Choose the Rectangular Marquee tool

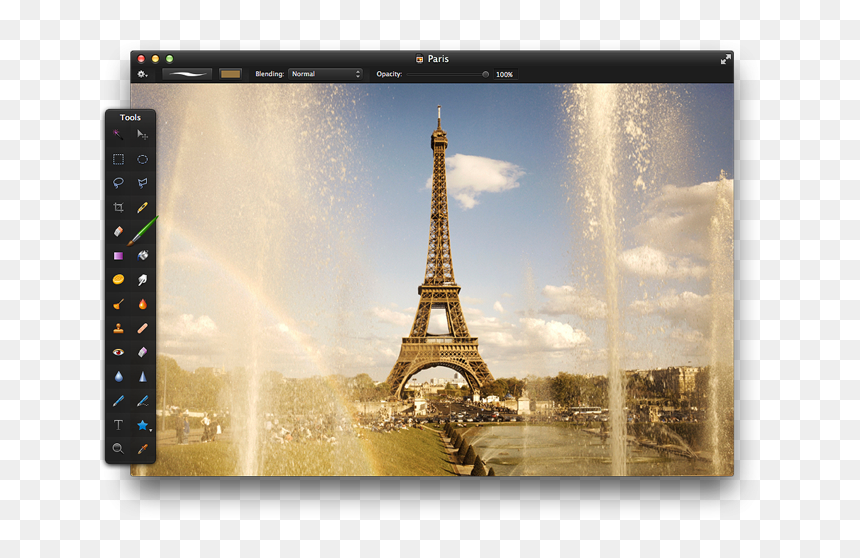point(118,159)
